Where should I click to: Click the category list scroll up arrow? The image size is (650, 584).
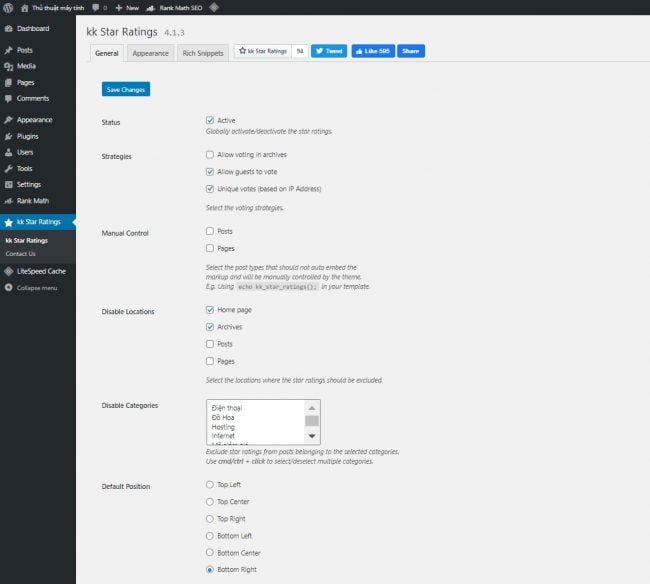[x=312, y=408]
